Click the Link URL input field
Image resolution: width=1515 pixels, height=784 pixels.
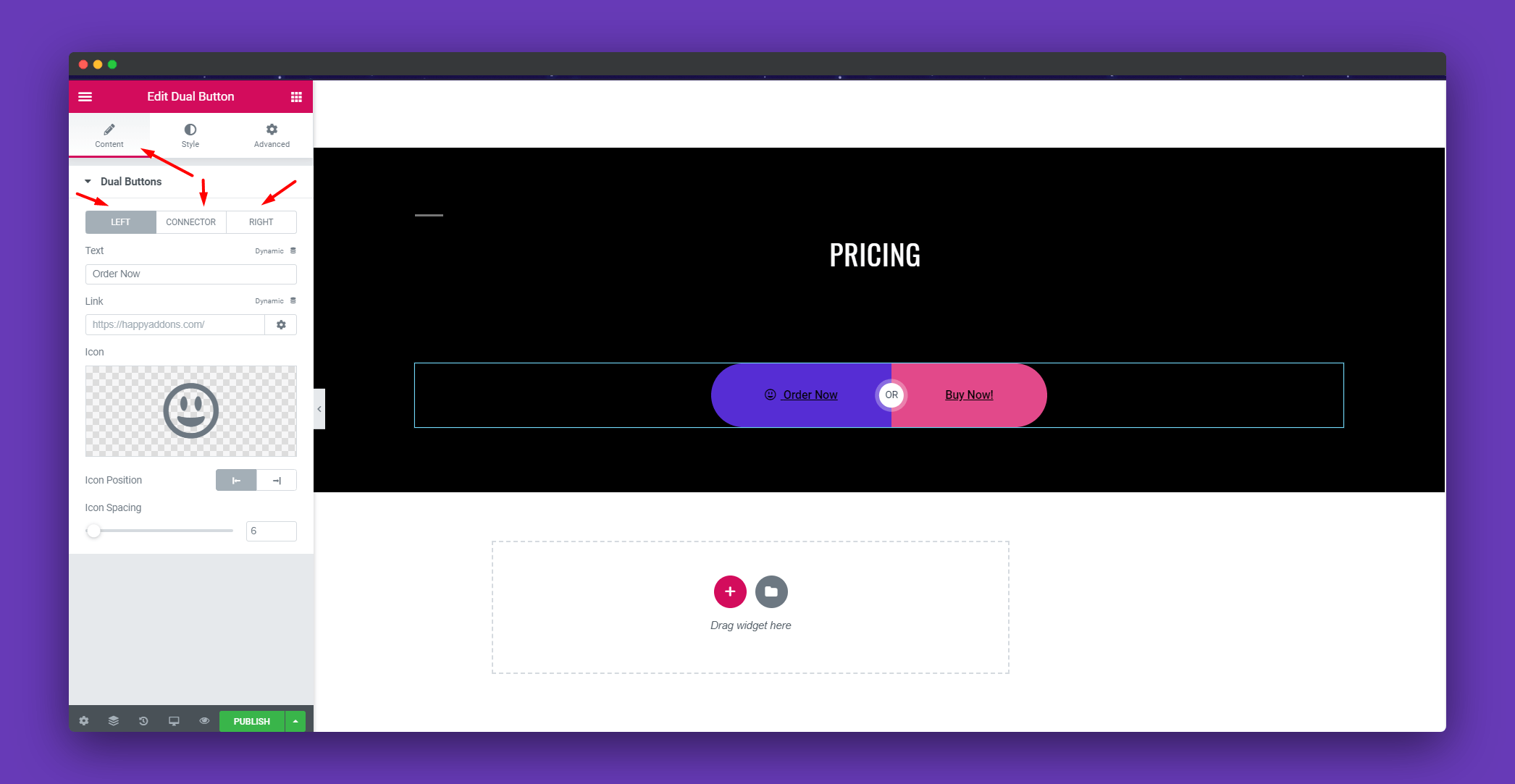[x=177, y=324]
